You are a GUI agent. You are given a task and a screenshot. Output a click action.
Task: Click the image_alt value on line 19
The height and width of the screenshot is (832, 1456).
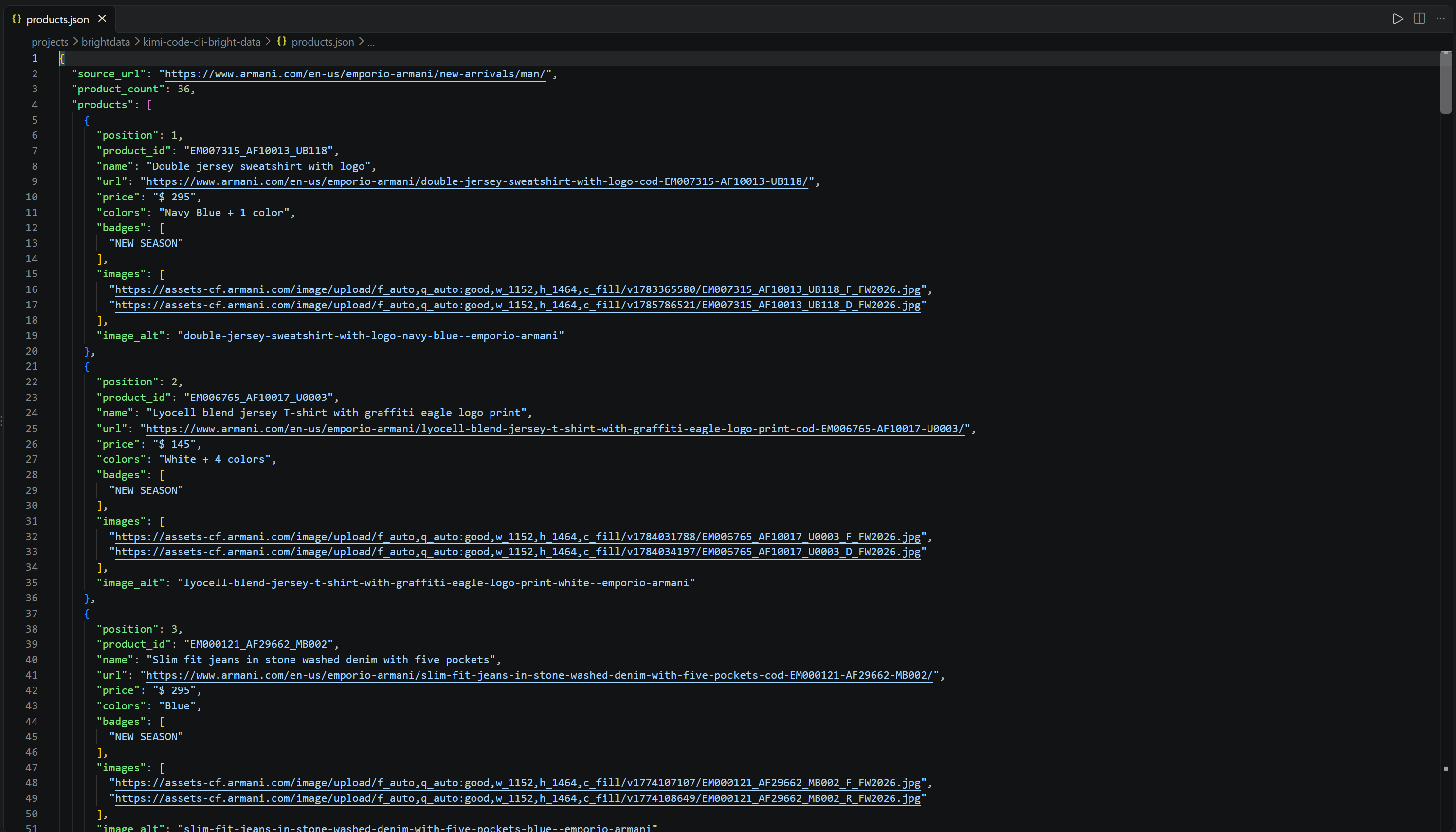click(371, 336)
